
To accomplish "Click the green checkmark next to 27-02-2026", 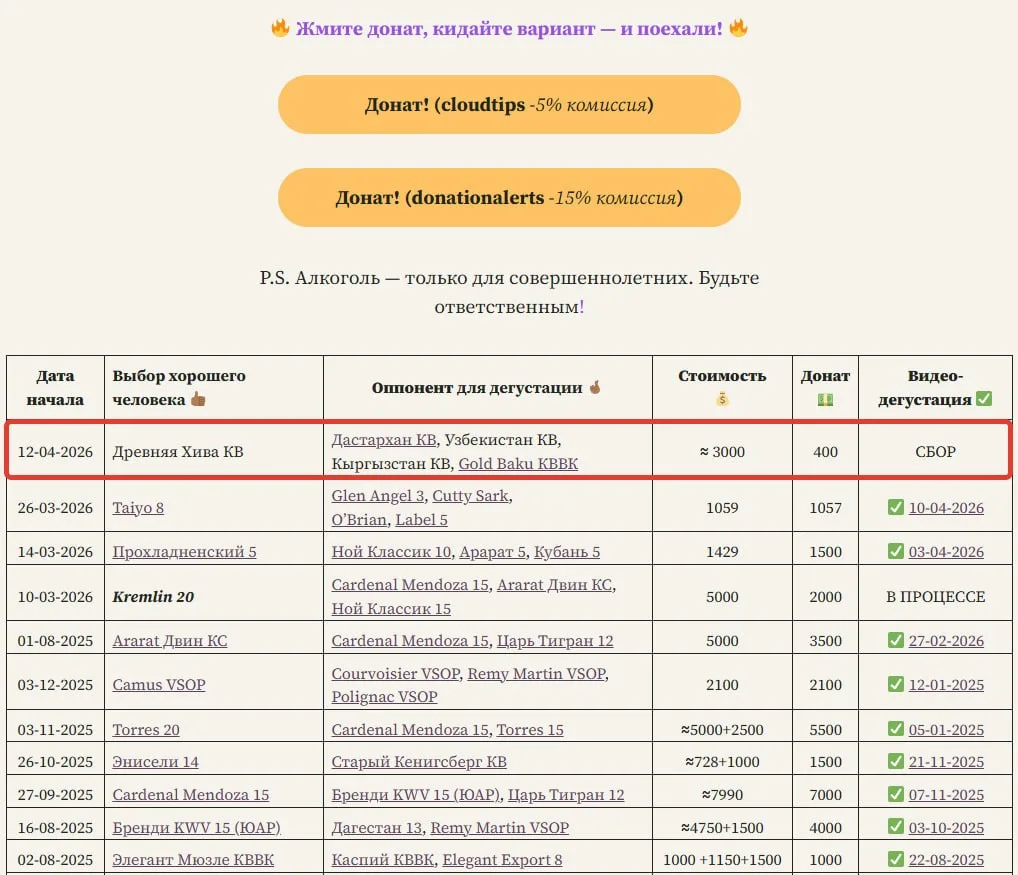I will point(895,639).
